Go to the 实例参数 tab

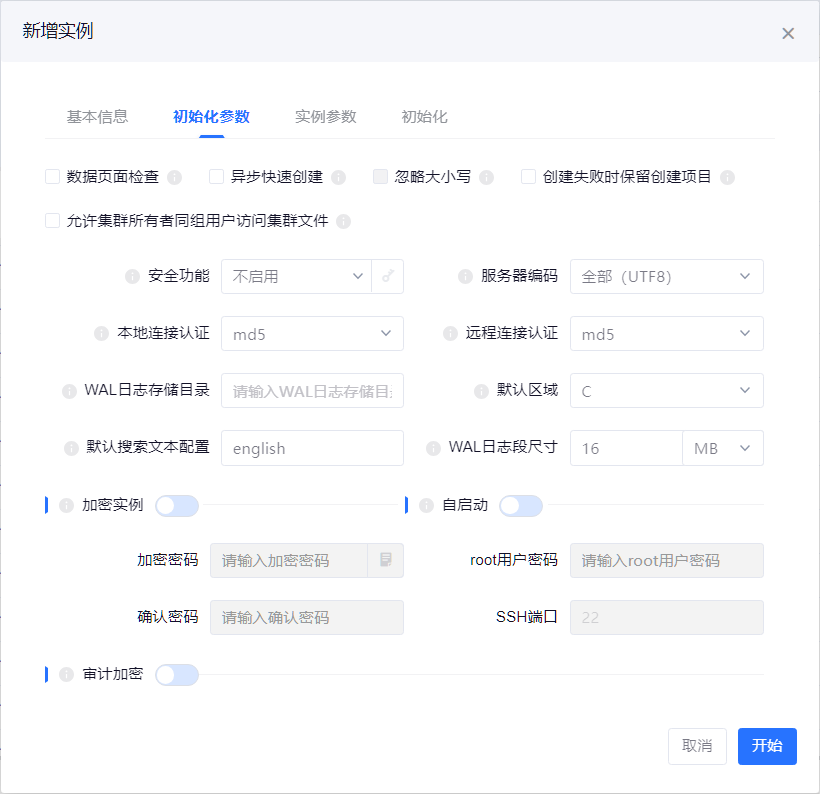coord(325,117)
